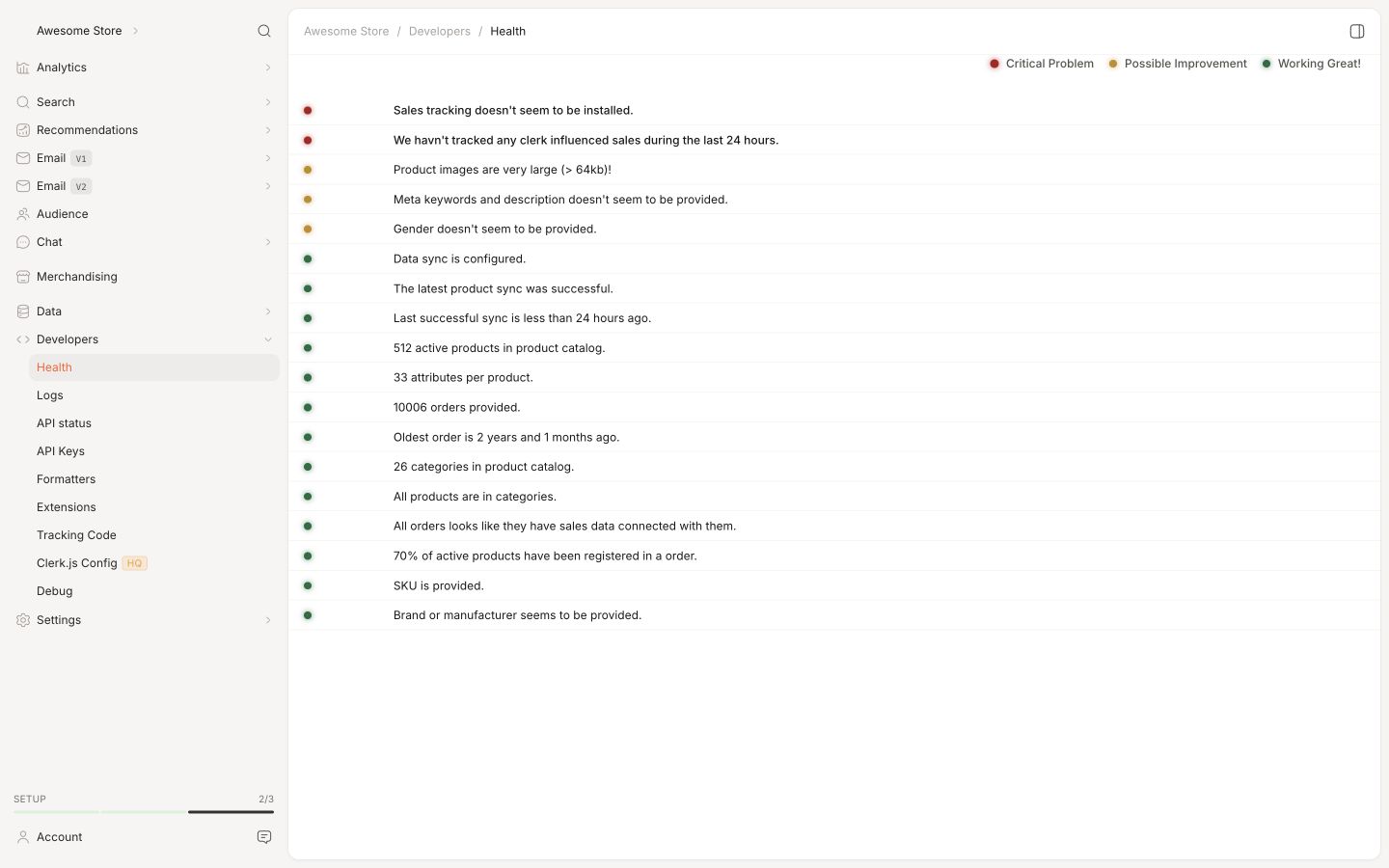Open the Awesome Store switcher arrow

[135, 31]
